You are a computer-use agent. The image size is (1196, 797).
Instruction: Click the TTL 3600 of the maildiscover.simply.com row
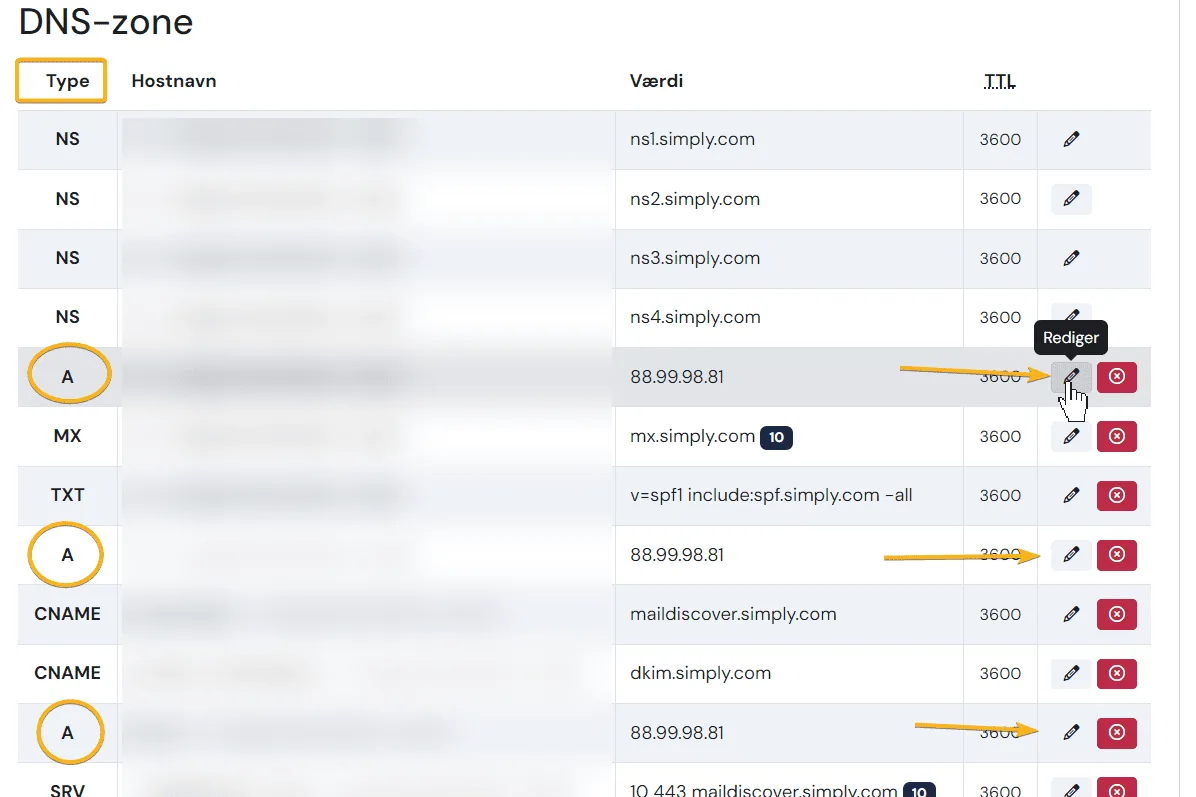[1000, 614]
